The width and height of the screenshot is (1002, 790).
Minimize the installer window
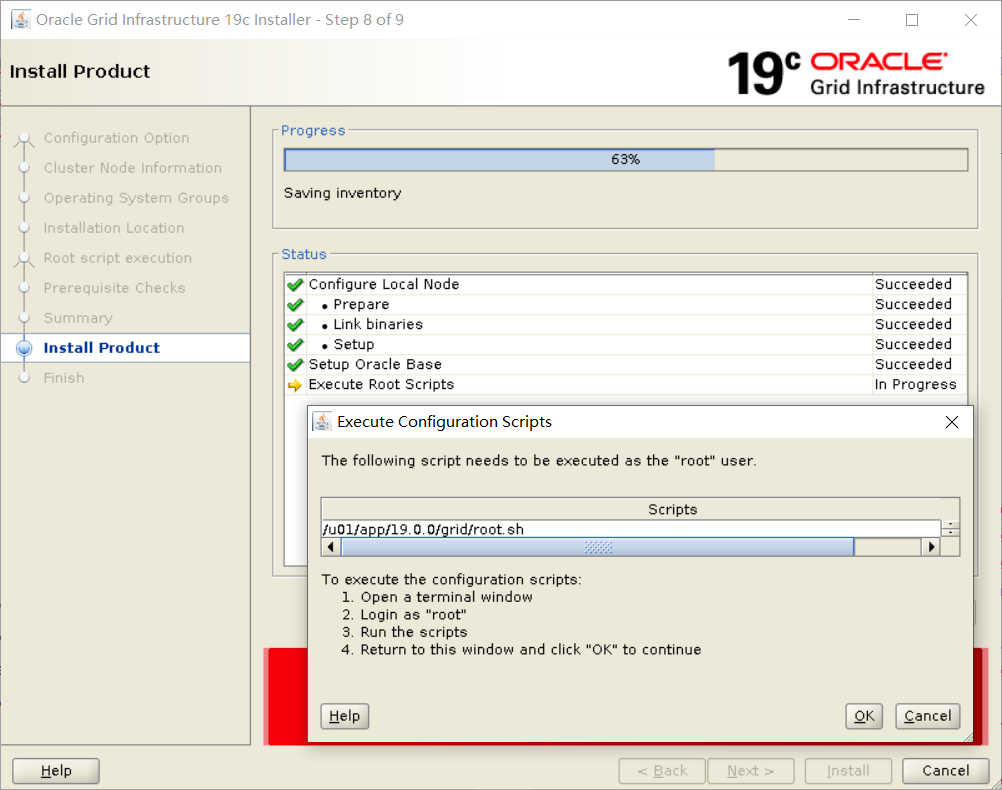pos(854,20)
